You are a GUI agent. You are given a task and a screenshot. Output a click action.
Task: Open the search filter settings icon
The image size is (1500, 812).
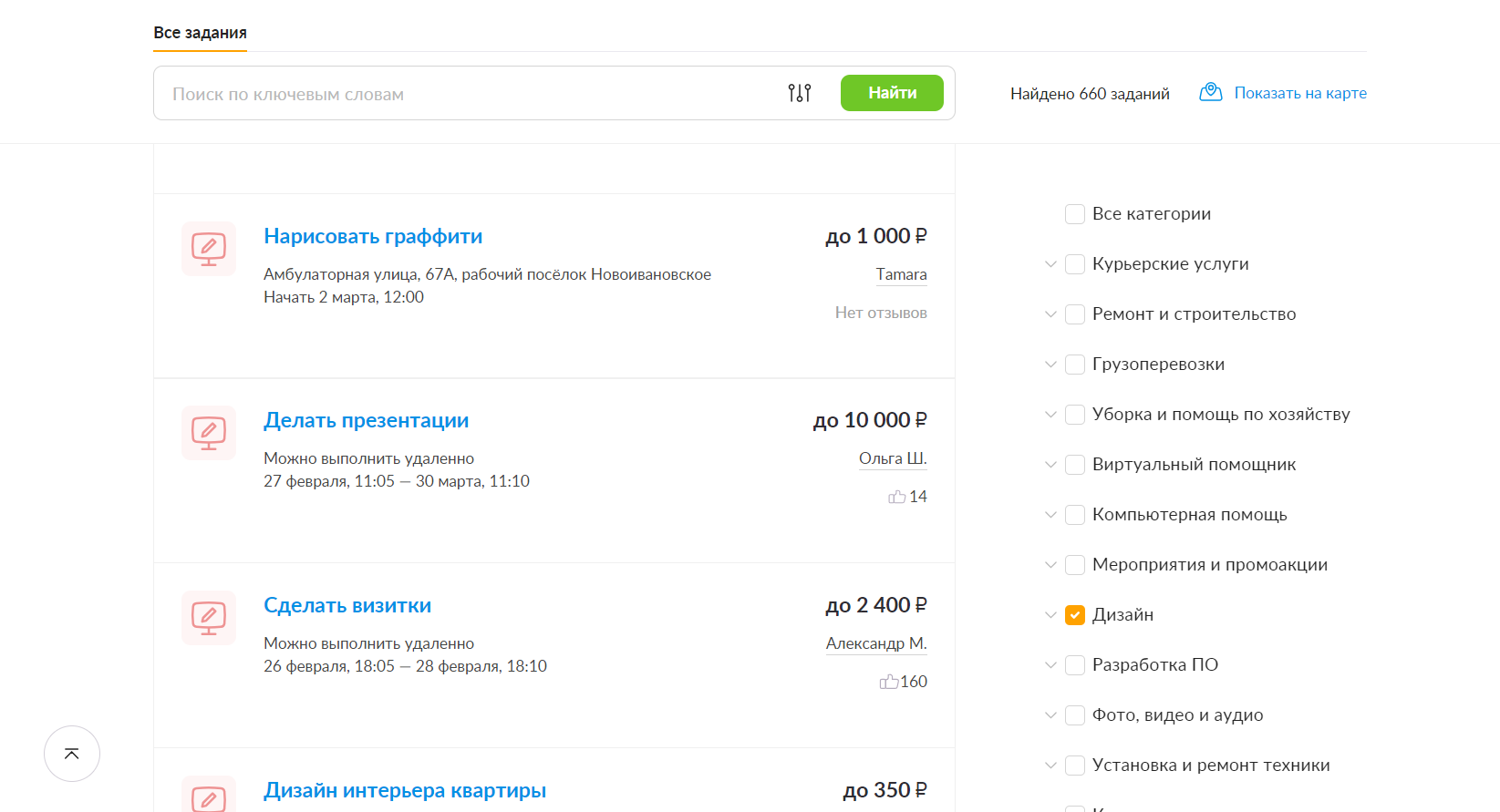point(800,93)
